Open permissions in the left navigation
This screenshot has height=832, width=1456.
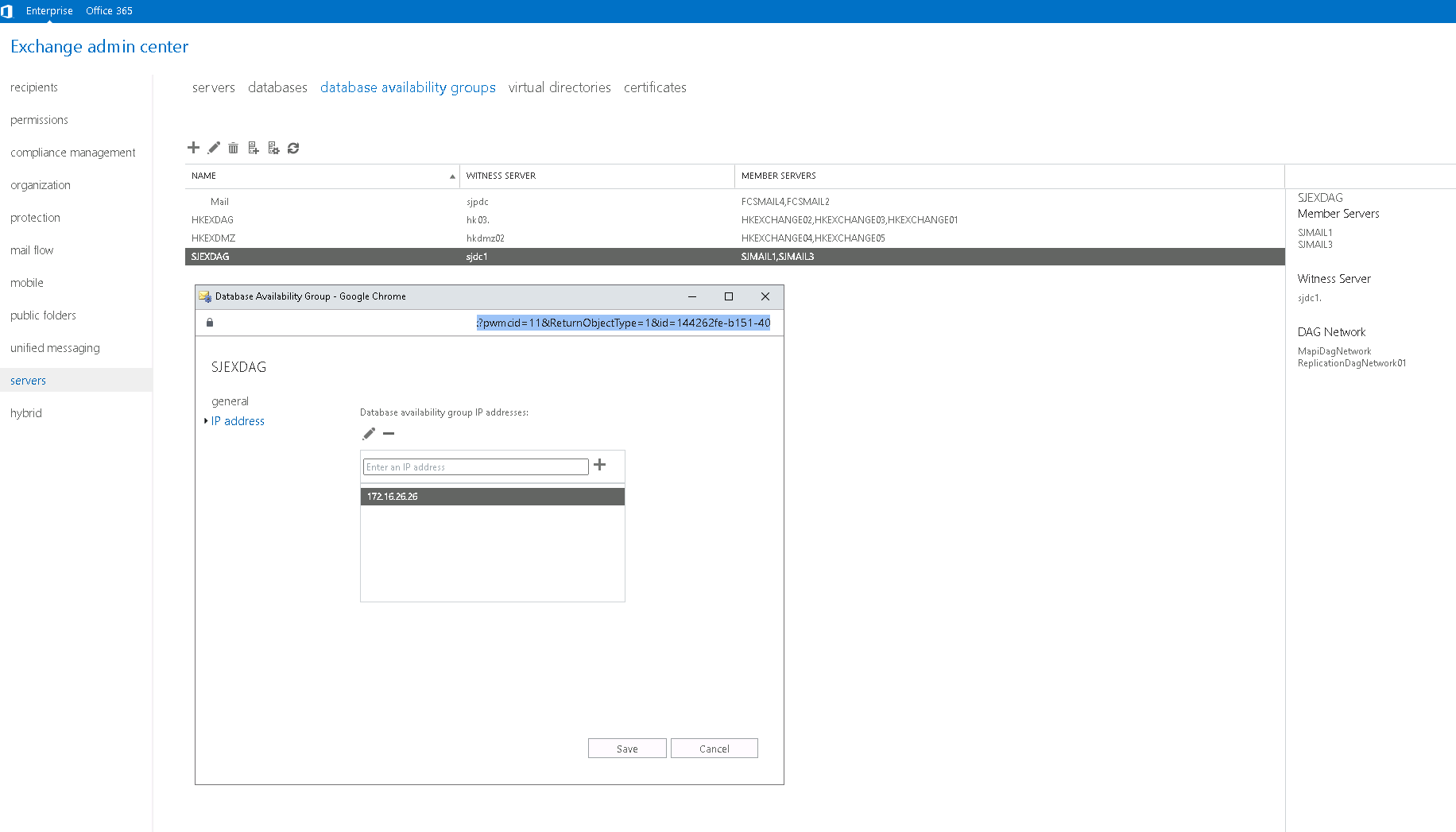pyautogui.click(x=39, y=120)
